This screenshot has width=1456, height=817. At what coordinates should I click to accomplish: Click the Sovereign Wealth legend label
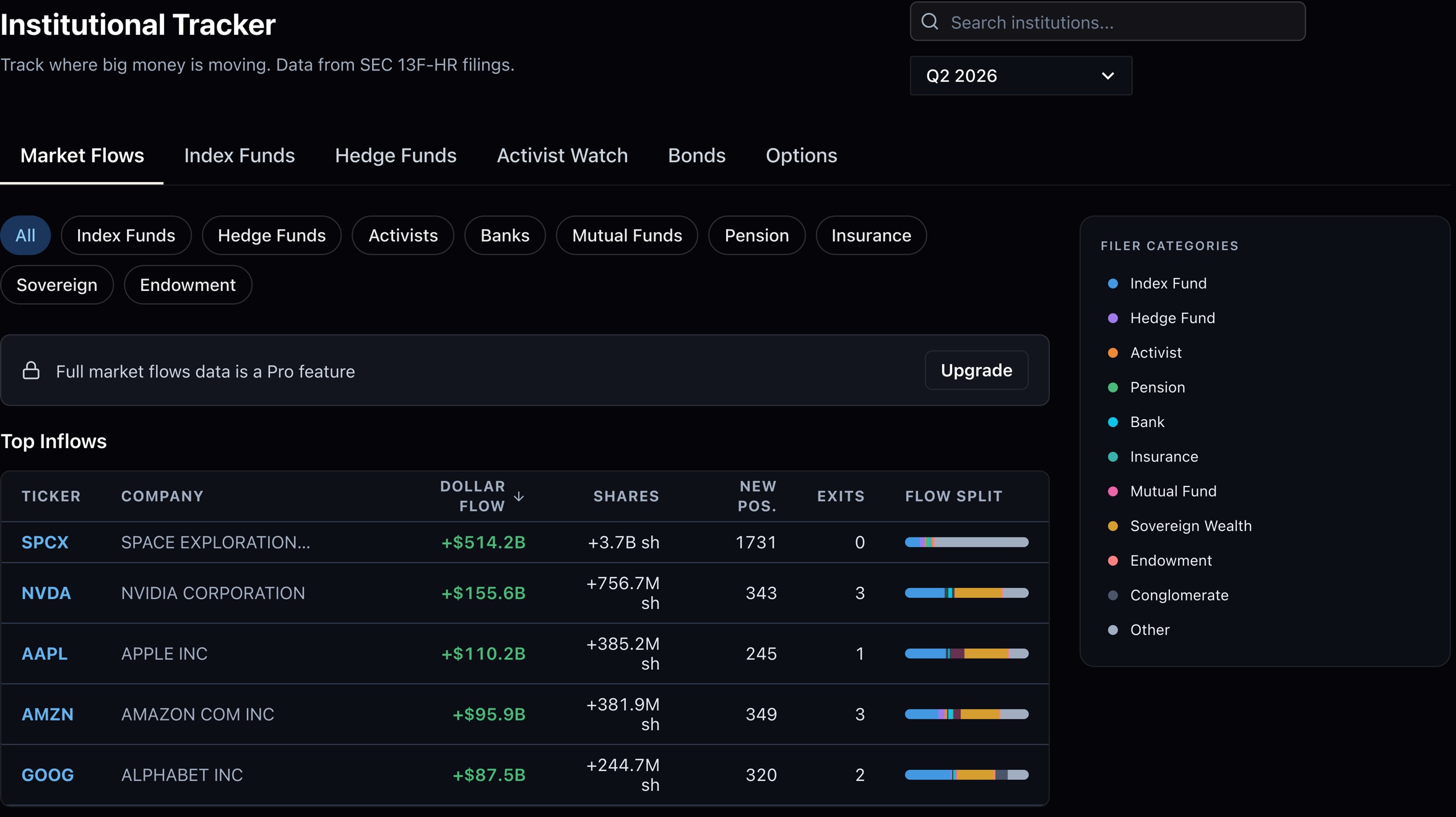[1190, 526]
